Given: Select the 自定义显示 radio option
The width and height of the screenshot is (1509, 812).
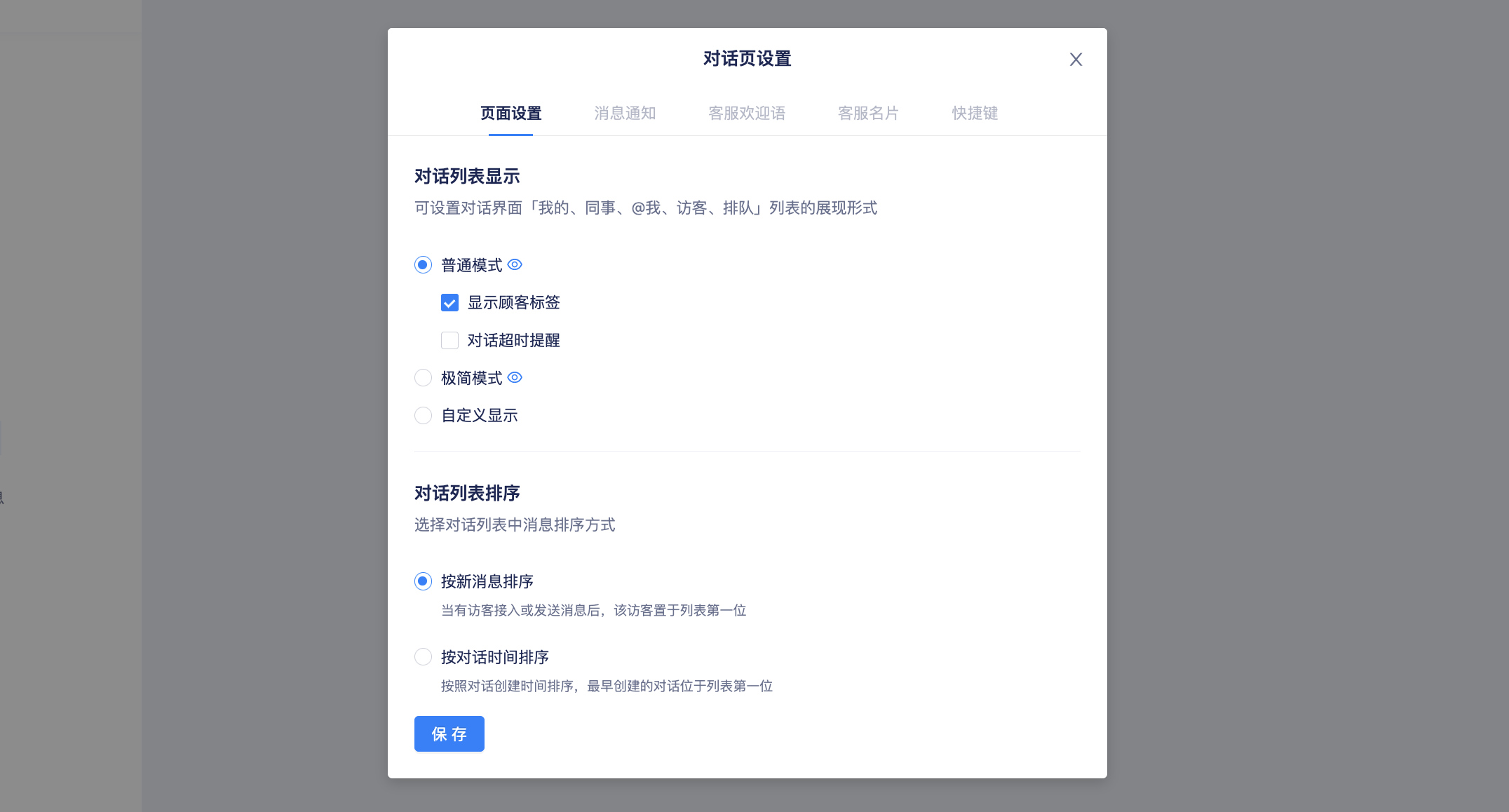Looking at the screenshot, I should (423, 416).
